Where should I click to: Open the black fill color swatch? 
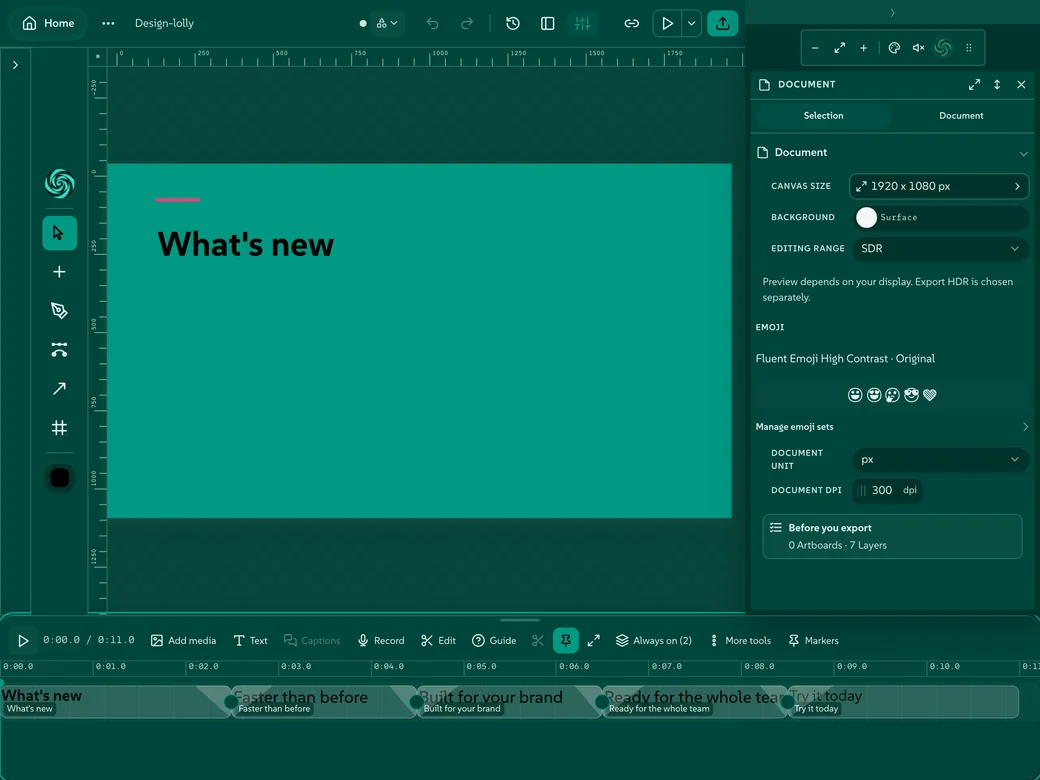coord(60,478)
